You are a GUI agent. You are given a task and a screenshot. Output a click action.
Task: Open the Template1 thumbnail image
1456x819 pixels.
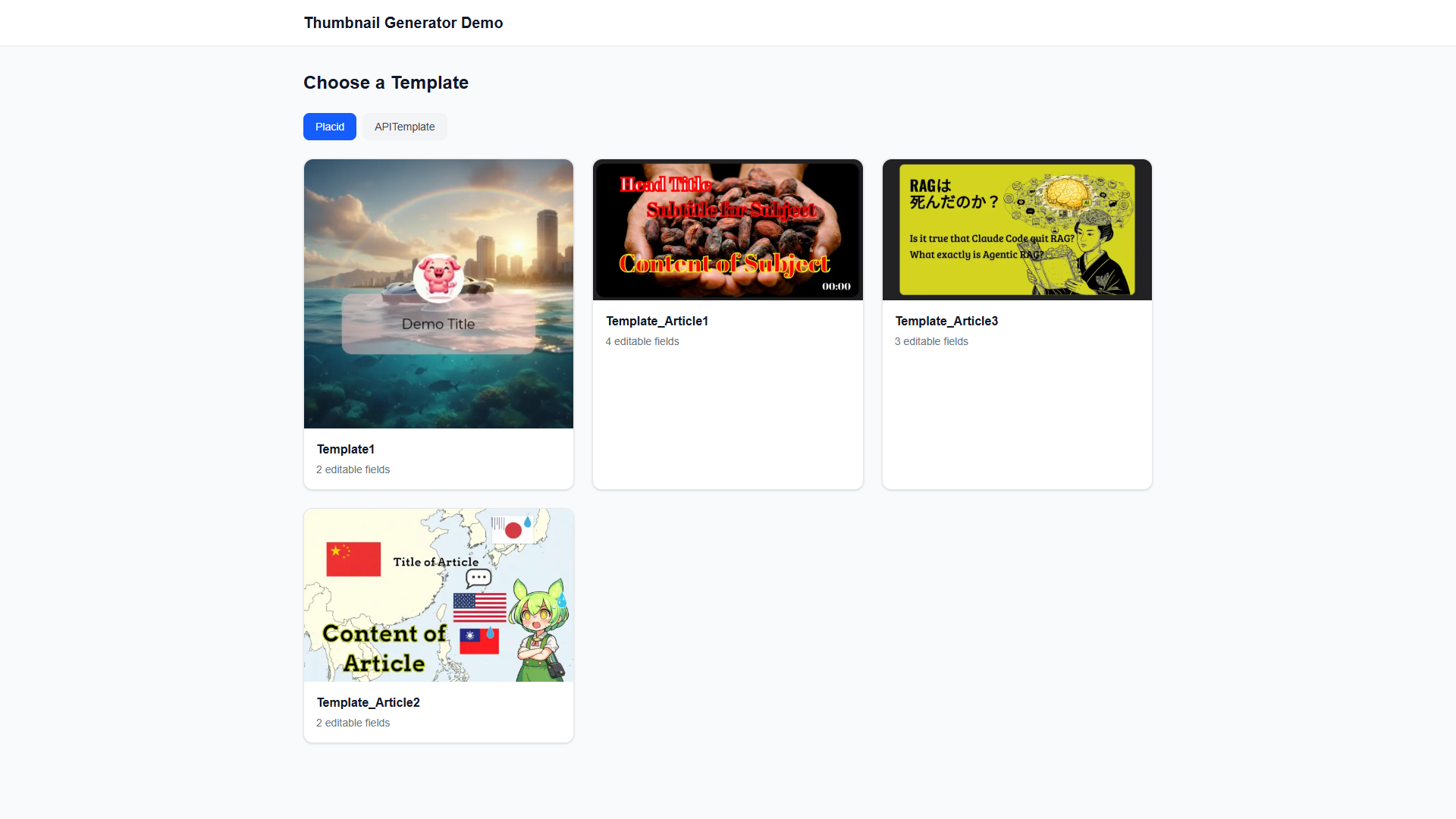pos(438,293)
